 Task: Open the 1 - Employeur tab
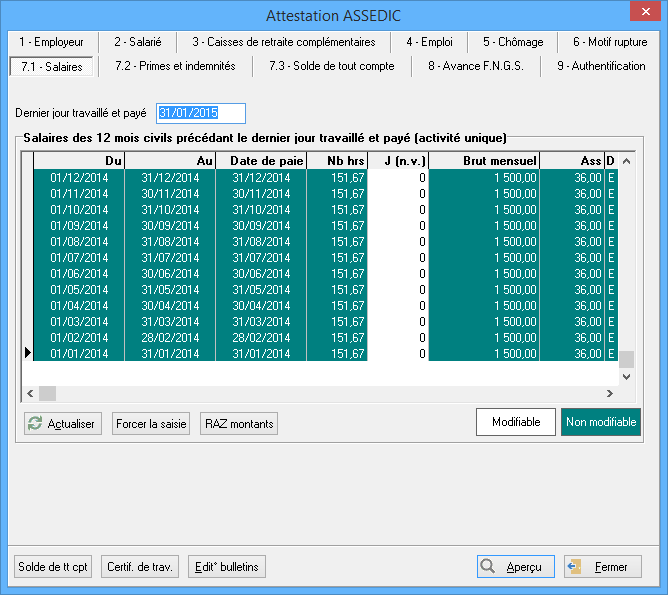tap(51, 42)
